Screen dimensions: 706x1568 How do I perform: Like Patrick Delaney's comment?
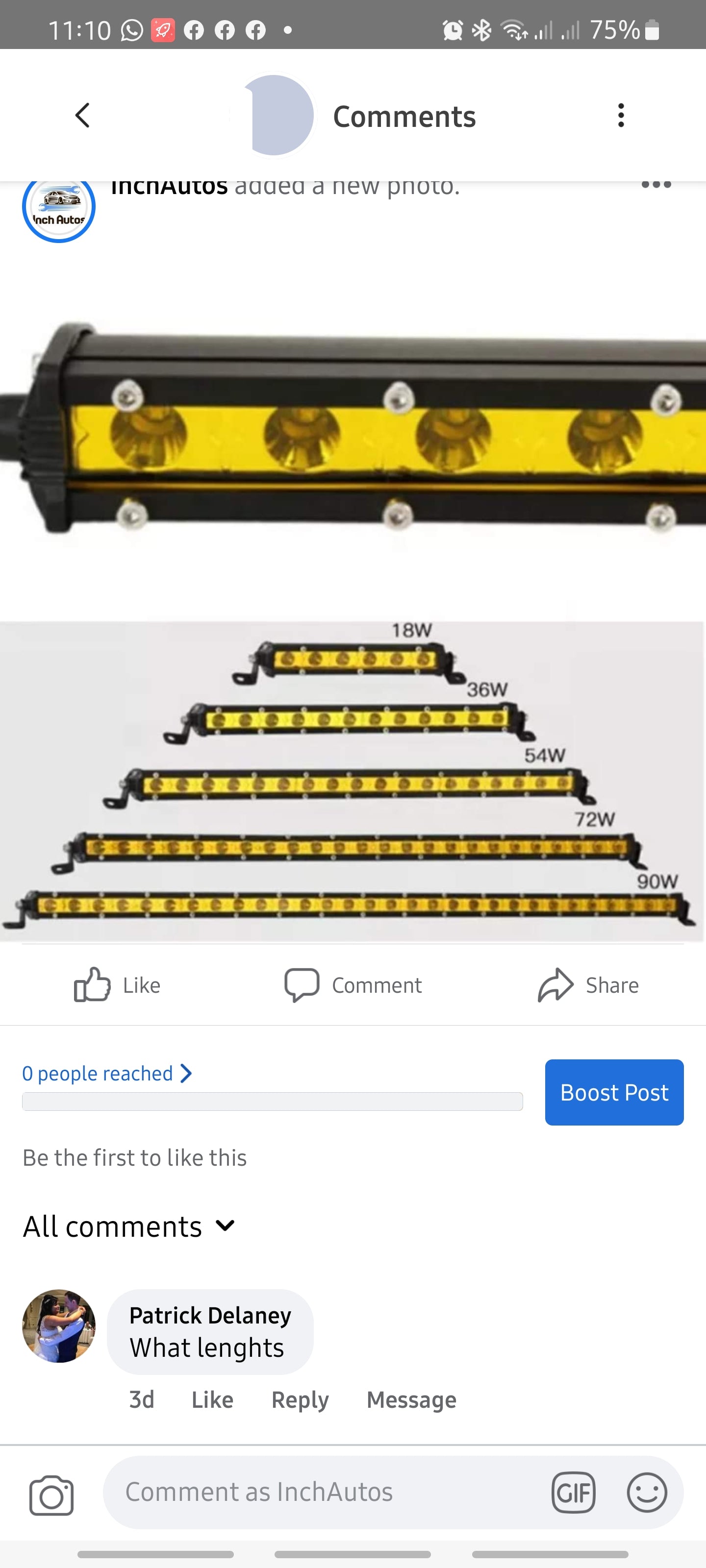(x=212, y=1399)
